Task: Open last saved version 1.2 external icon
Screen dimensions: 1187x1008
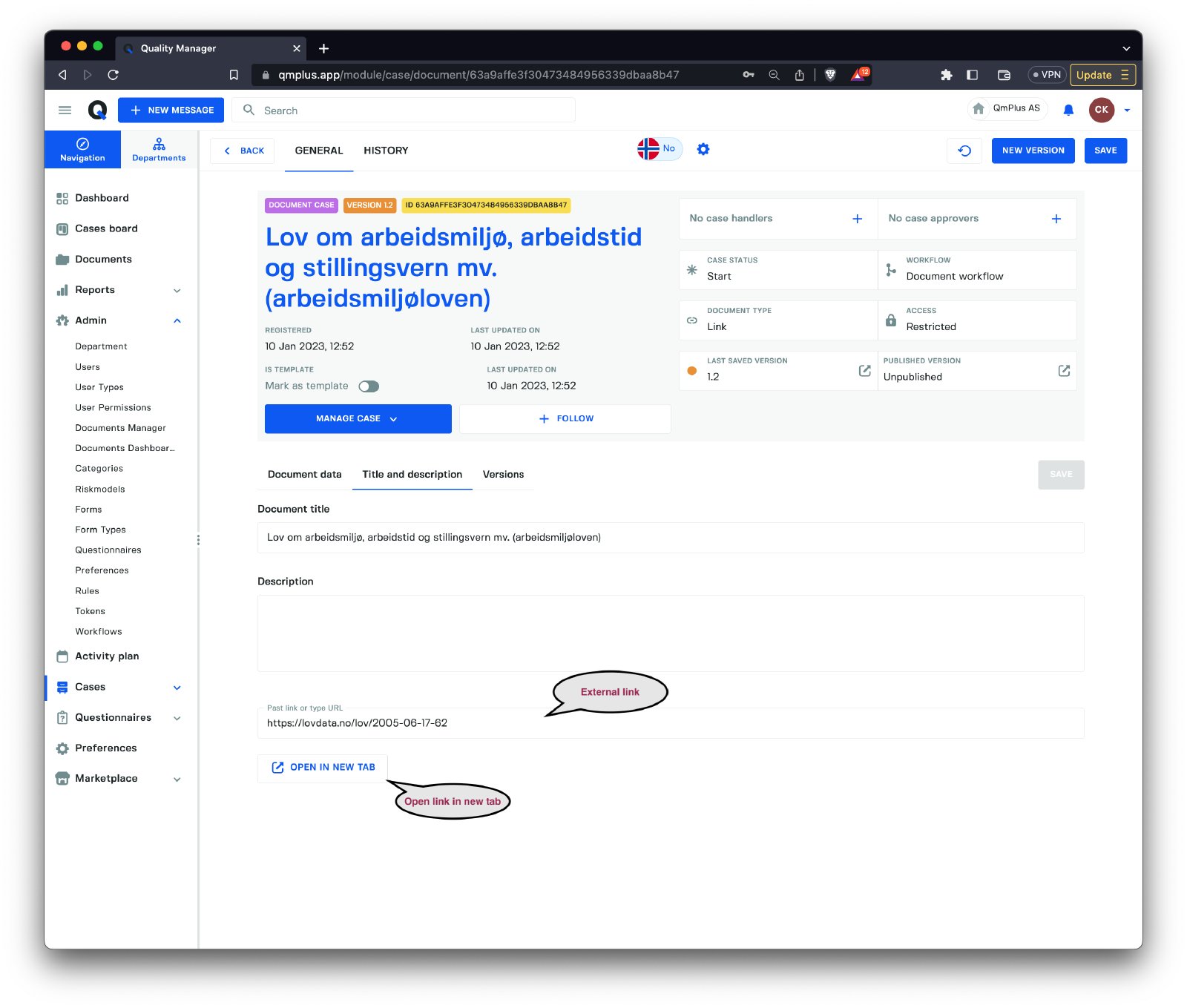Action: pos(864,371)
